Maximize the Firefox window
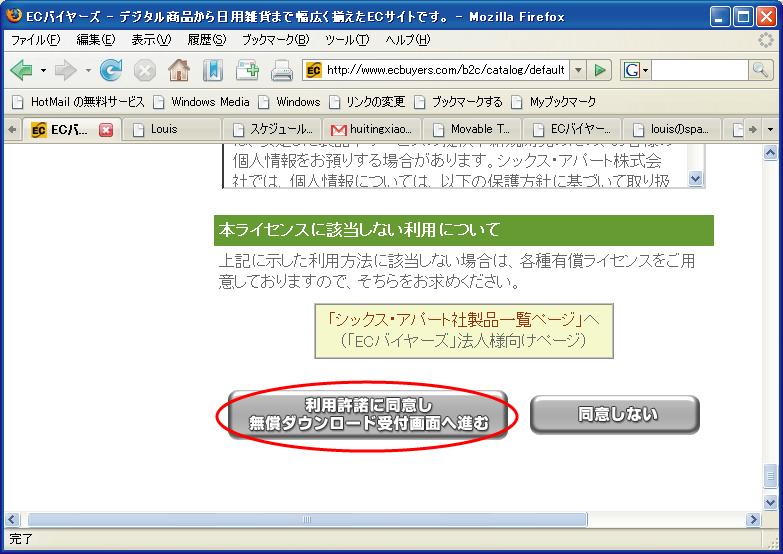Image resolution: width=783 pixels, height=554 pixels. coord(743,17)
